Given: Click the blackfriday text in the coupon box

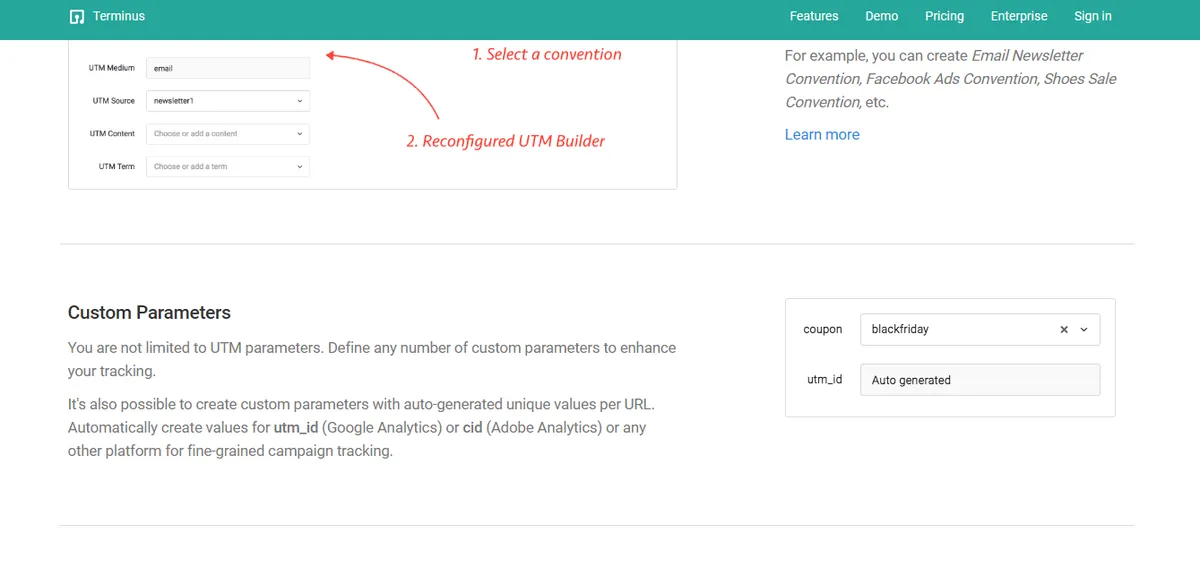Looking at the screenshot, I should (900, 329).
